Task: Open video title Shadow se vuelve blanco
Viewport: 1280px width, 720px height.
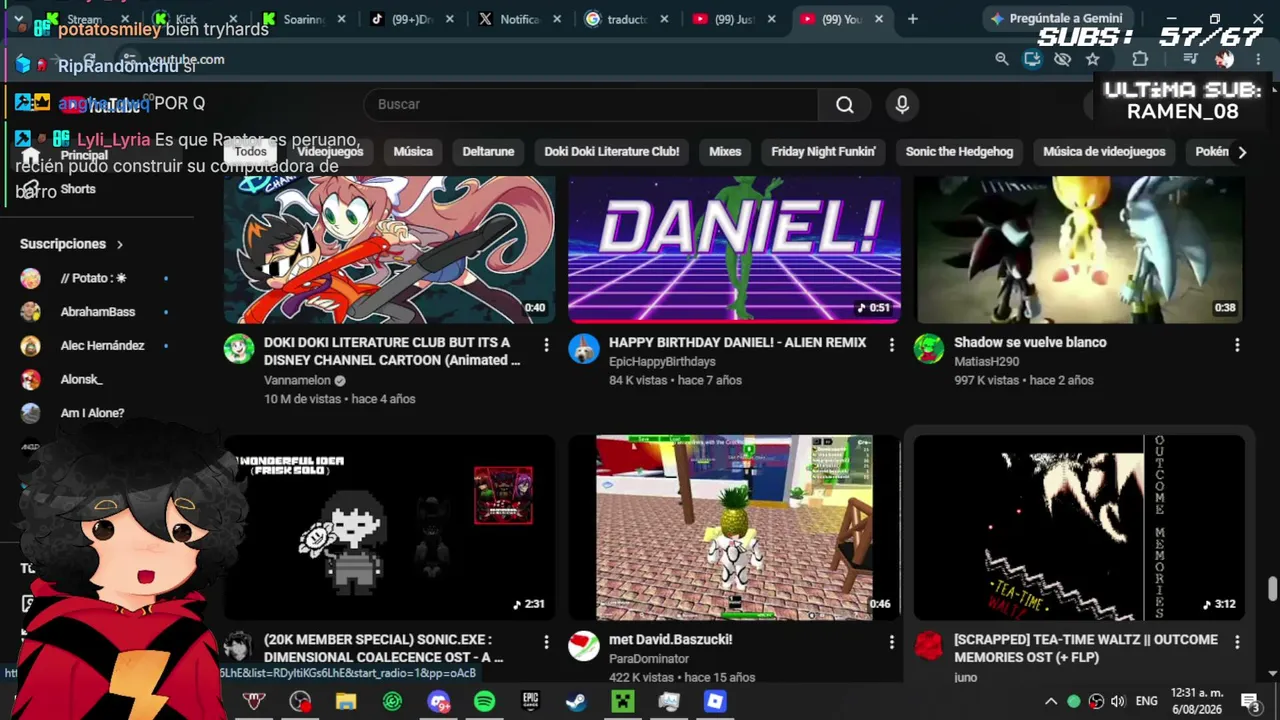Action: [1030, 342]
